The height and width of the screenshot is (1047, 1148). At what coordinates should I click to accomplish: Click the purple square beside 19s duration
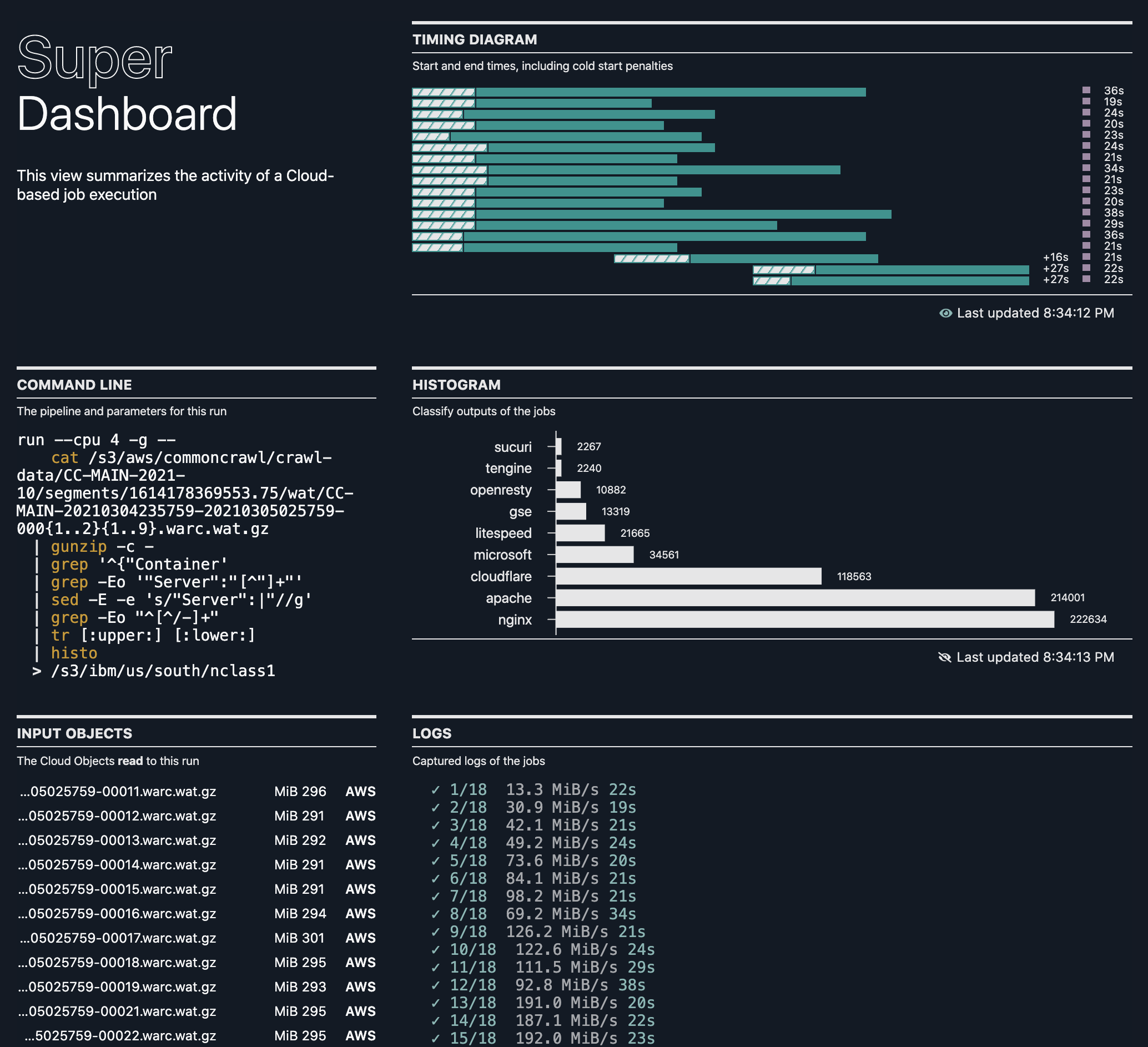[x=1086, y=102]
